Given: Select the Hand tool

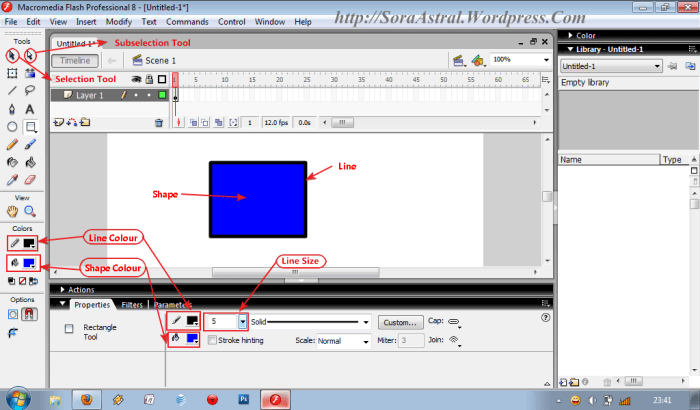Looking at the screenshot, I should (x=12, y=211).
